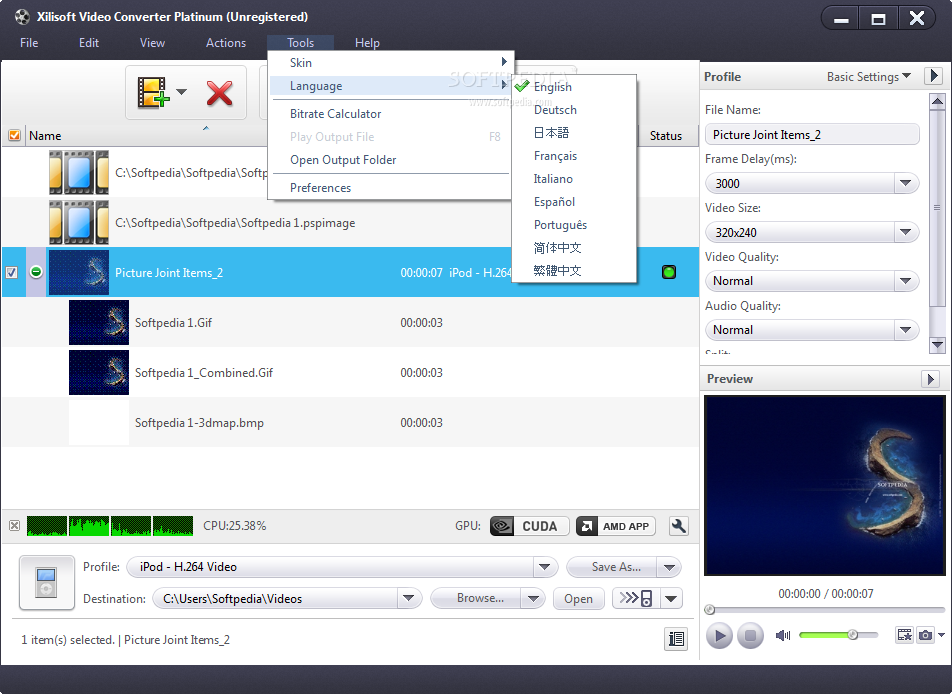Open the Edit menu
Viewport: 952px width, 694px height.
pyautogui.click(x=89, y=43)
